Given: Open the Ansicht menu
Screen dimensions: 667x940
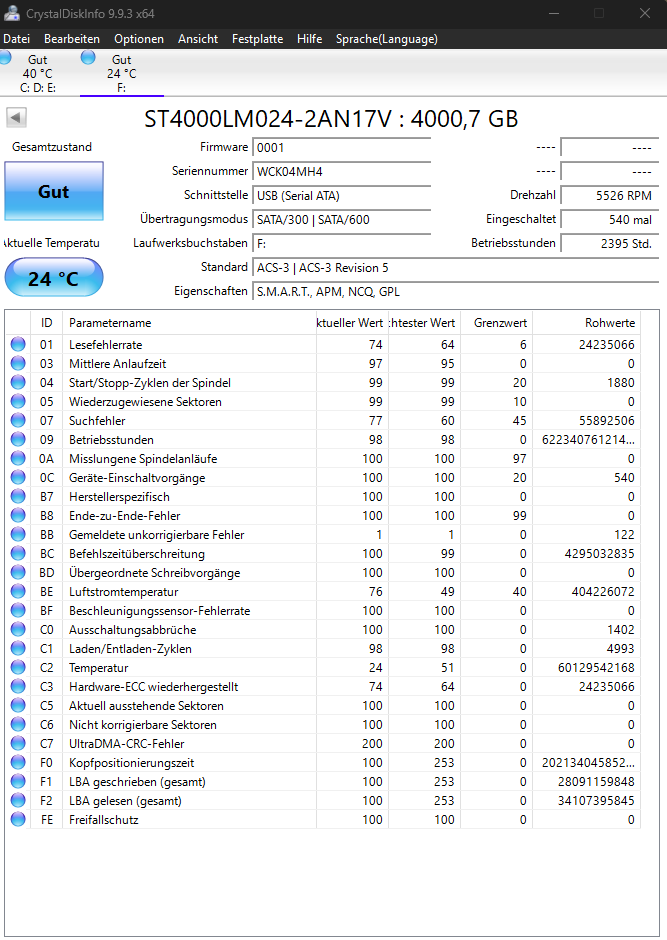Looking at the screenshot, I should click(x=198, y=39).
